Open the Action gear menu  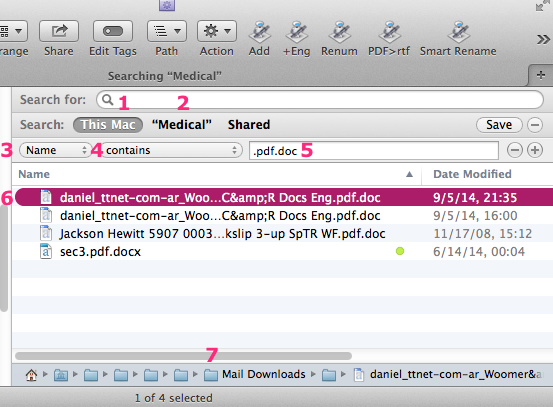click(217, 31)
